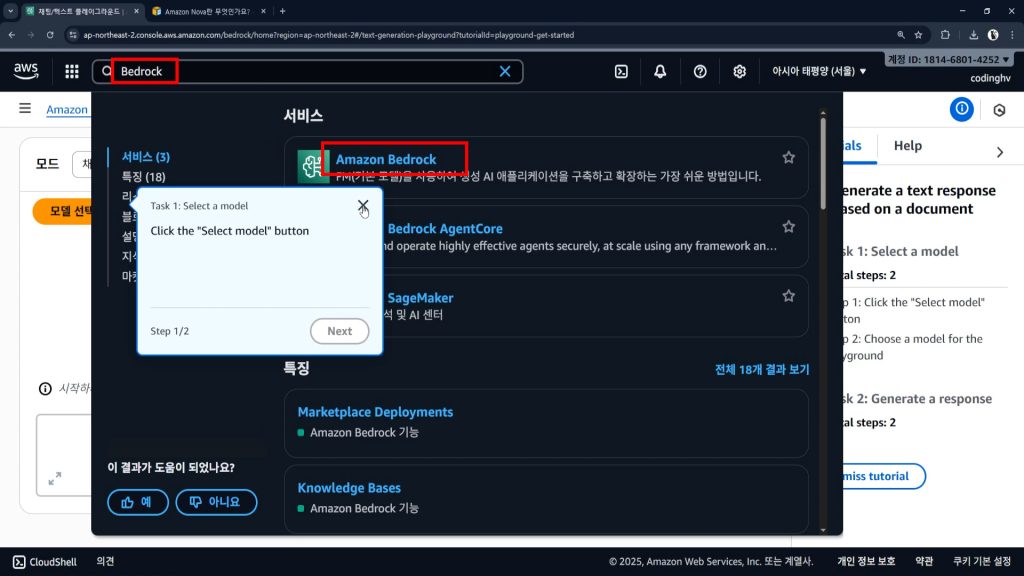Open the SageMaker service result

[x=420, y=298]
